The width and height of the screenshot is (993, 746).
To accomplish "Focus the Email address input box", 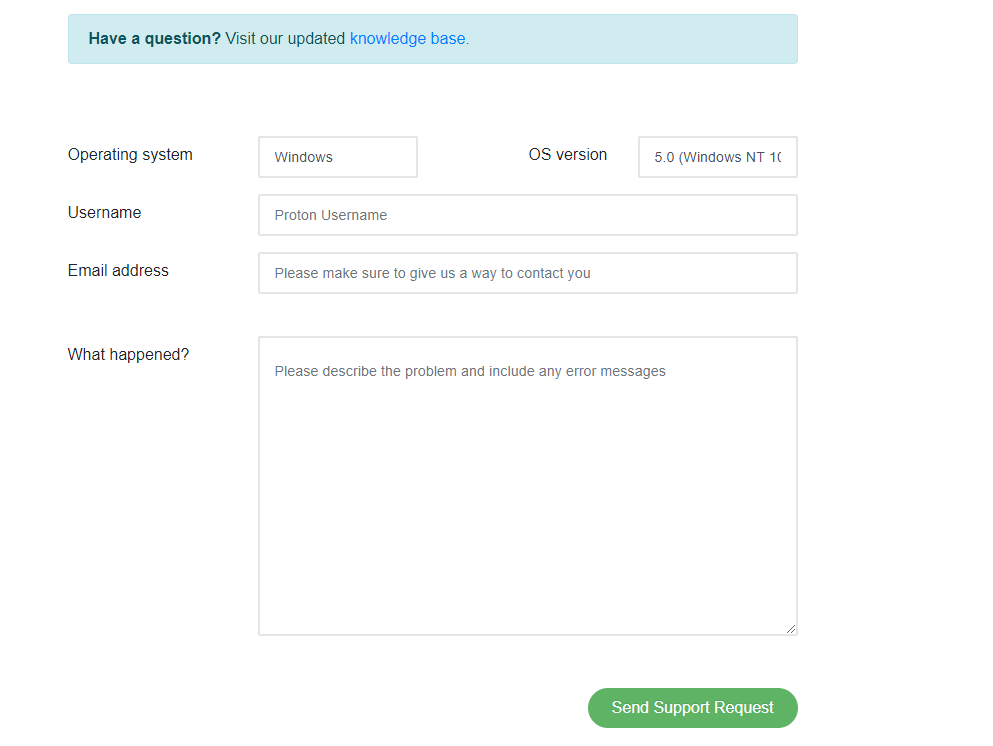I will click(x=528, y=273).
